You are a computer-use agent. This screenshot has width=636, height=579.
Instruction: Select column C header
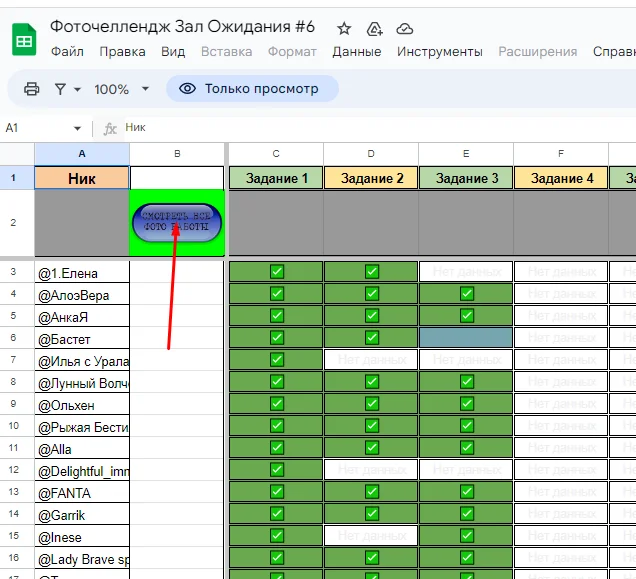[276, 154]
